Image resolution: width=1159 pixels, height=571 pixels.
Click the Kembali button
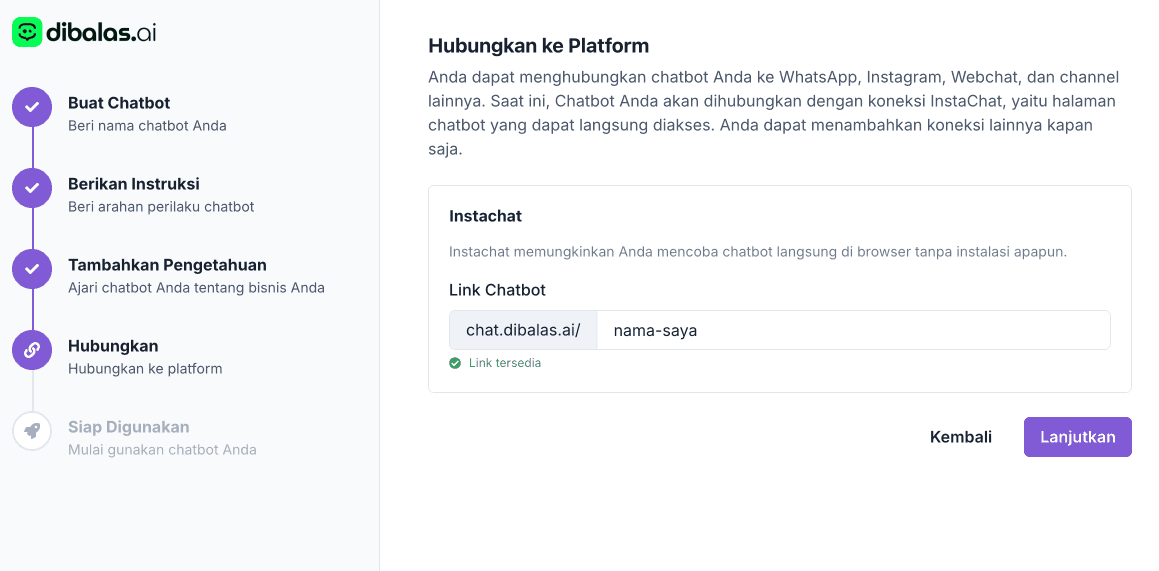click(x=961, y=437)
